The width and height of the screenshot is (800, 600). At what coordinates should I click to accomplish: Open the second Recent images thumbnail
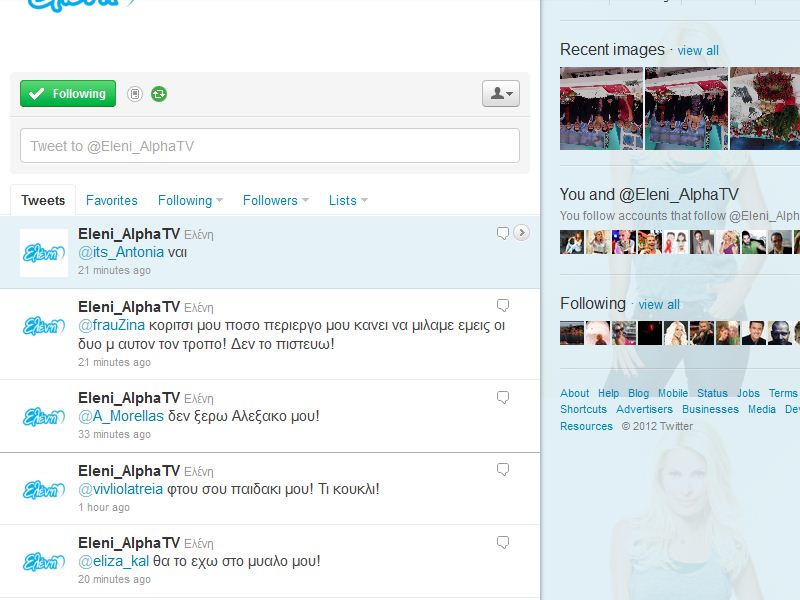tap(687, 108)
